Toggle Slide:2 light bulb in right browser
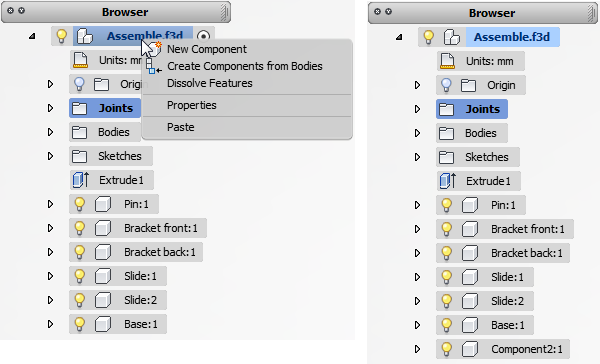The height and width of the screenshot is (364, 600). point(446,301)
